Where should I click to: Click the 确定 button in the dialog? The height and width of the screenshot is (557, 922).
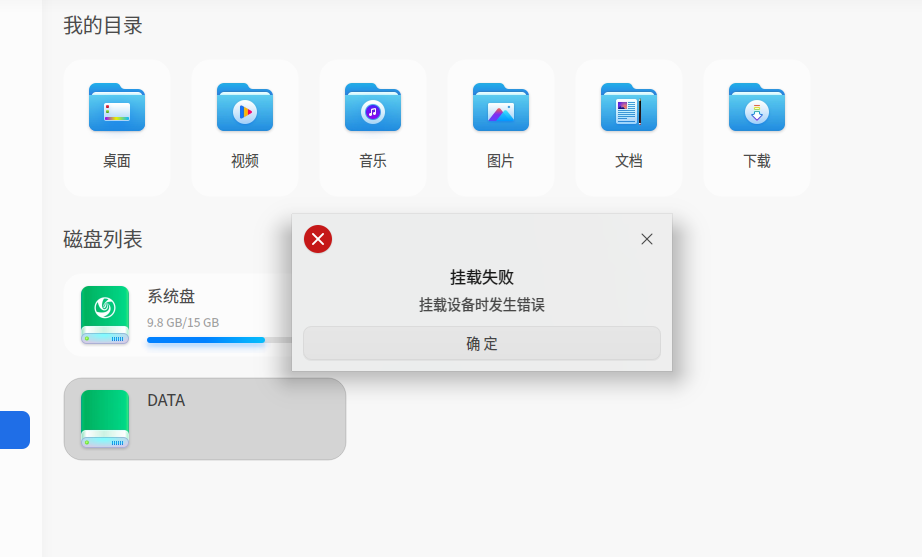(482, 343)
